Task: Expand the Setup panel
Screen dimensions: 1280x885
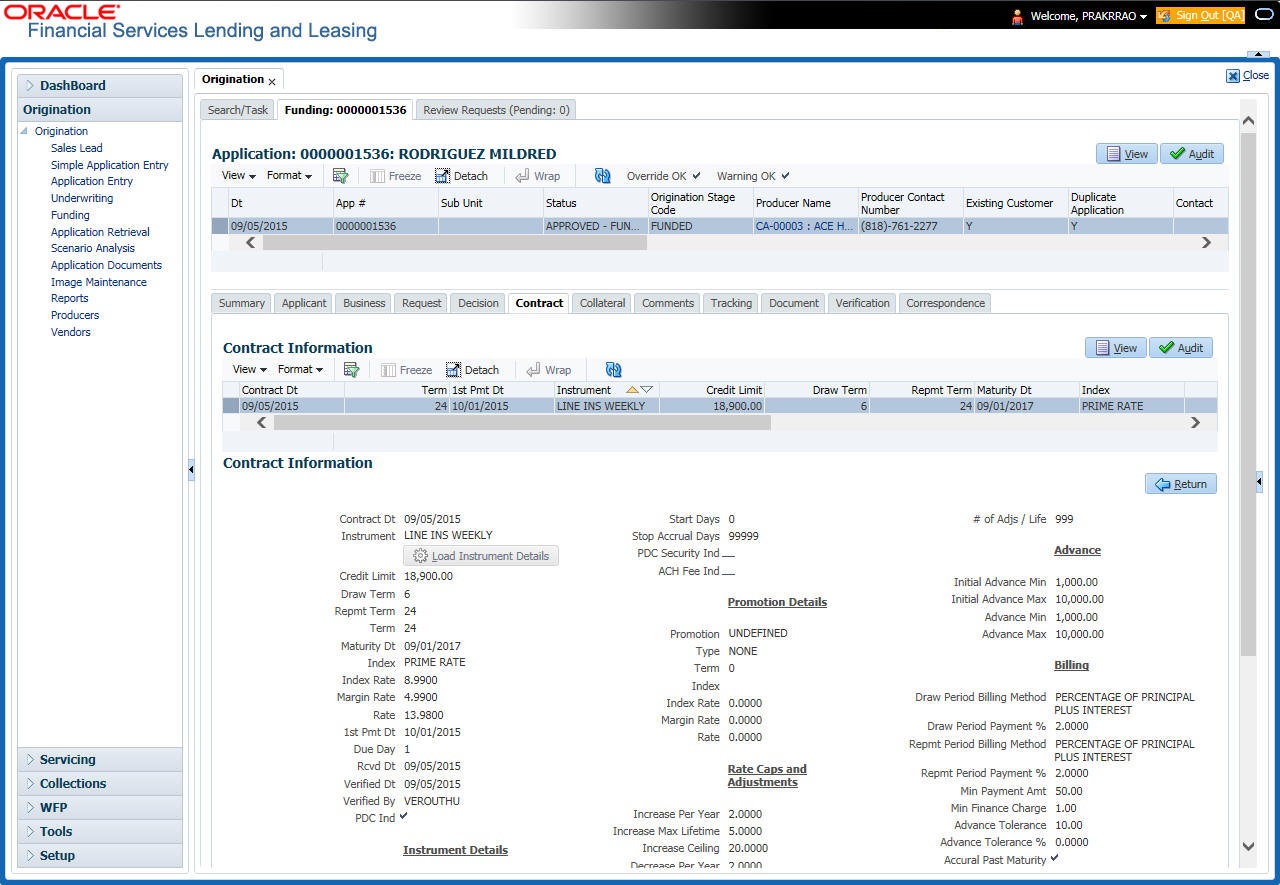Action: tap(100, 856)
